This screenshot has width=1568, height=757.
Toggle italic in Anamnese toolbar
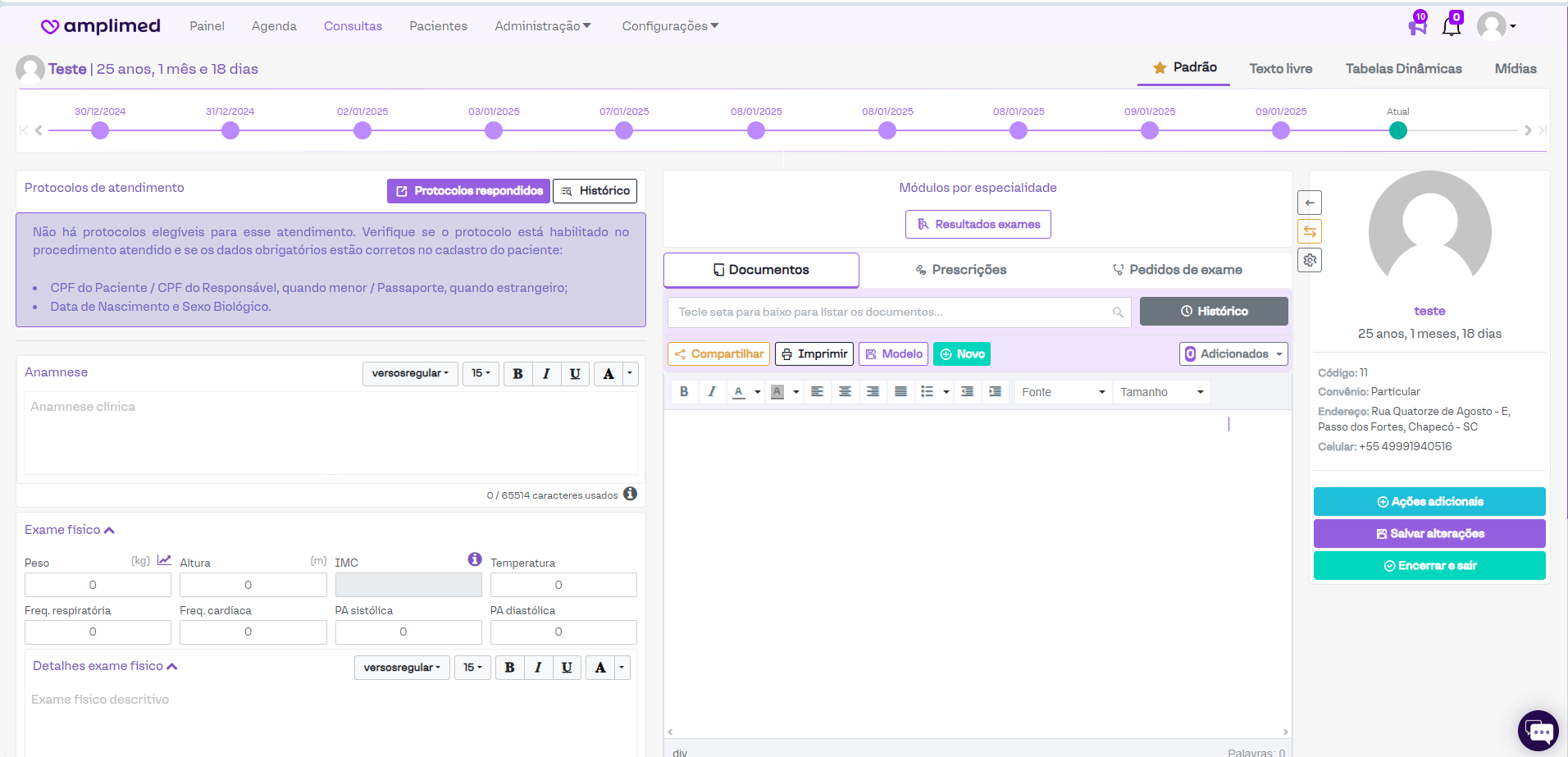[546, 374]
